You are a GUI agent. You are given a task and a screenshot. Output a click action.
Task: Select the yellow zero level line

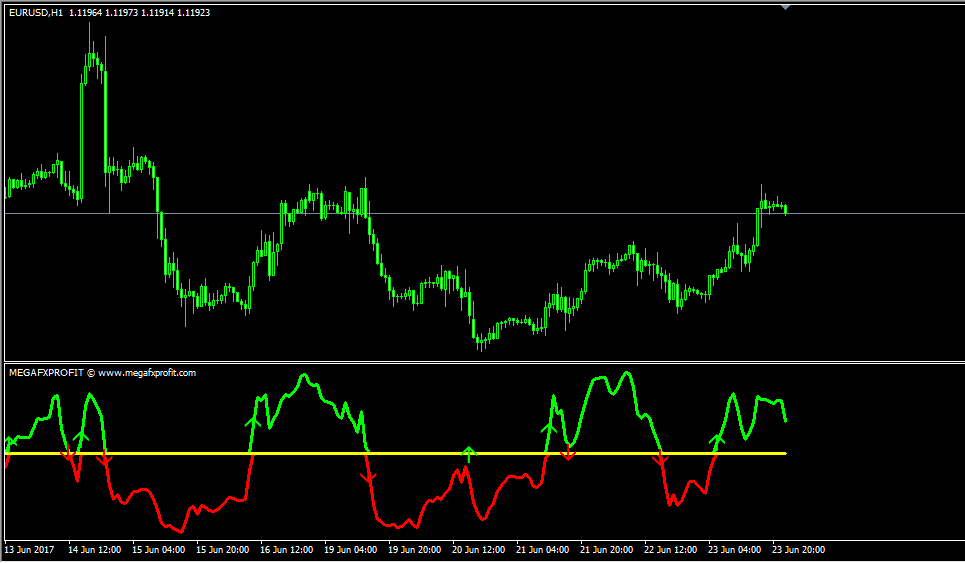400,454
